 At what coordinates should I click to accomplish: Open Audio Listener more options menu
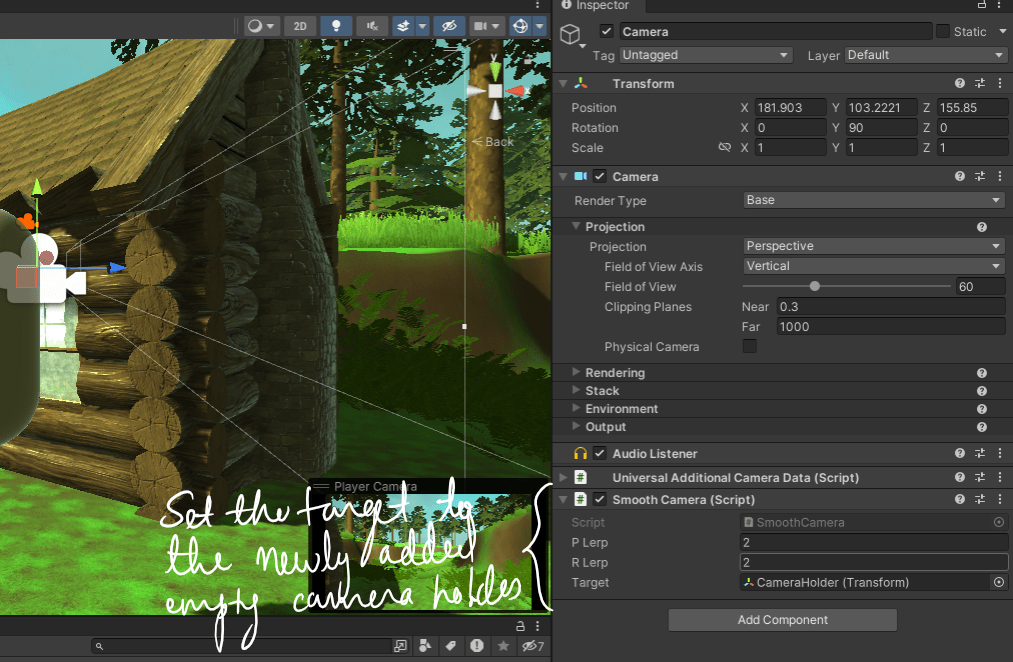coord(1000,453)
